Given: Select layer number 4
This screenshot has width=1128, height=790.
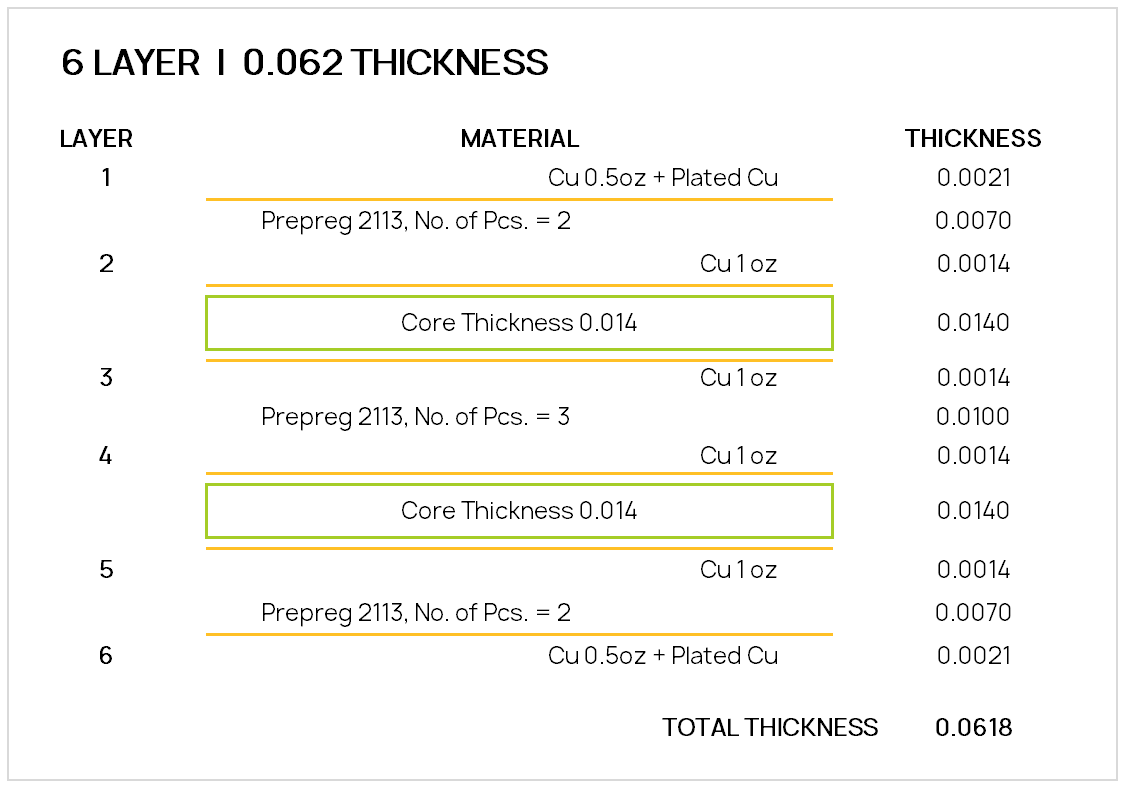Looking at the screenshot, I should (x=106, y=457).
